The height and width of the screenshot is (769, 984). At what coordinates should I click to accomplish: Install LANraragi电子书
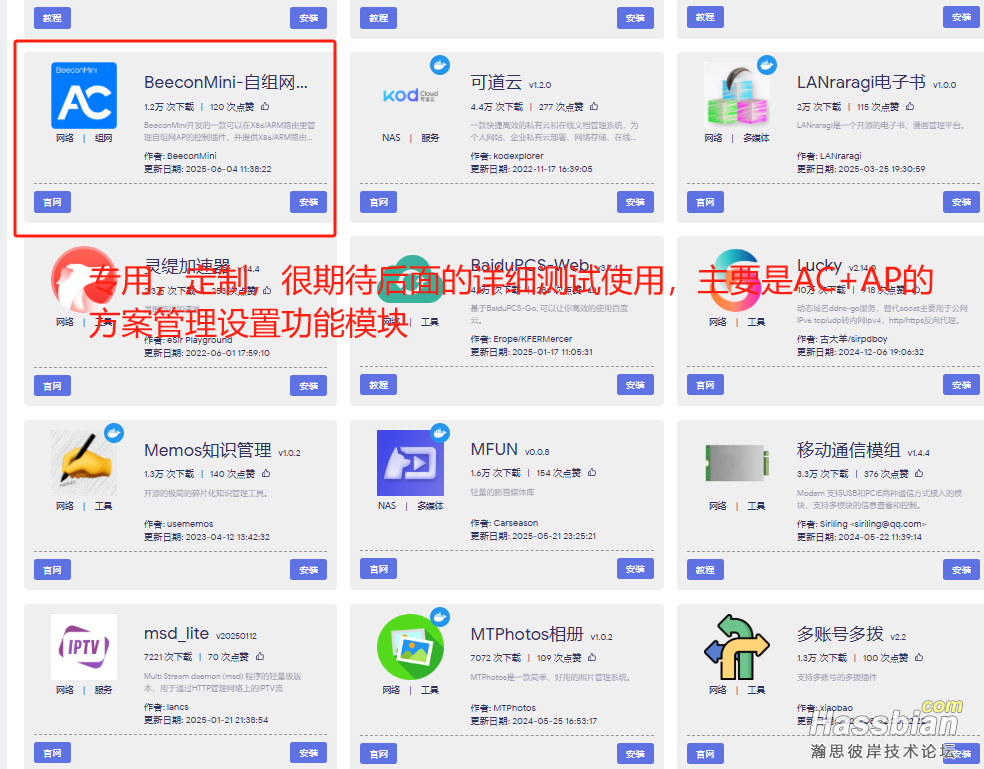tap(961, 202)
